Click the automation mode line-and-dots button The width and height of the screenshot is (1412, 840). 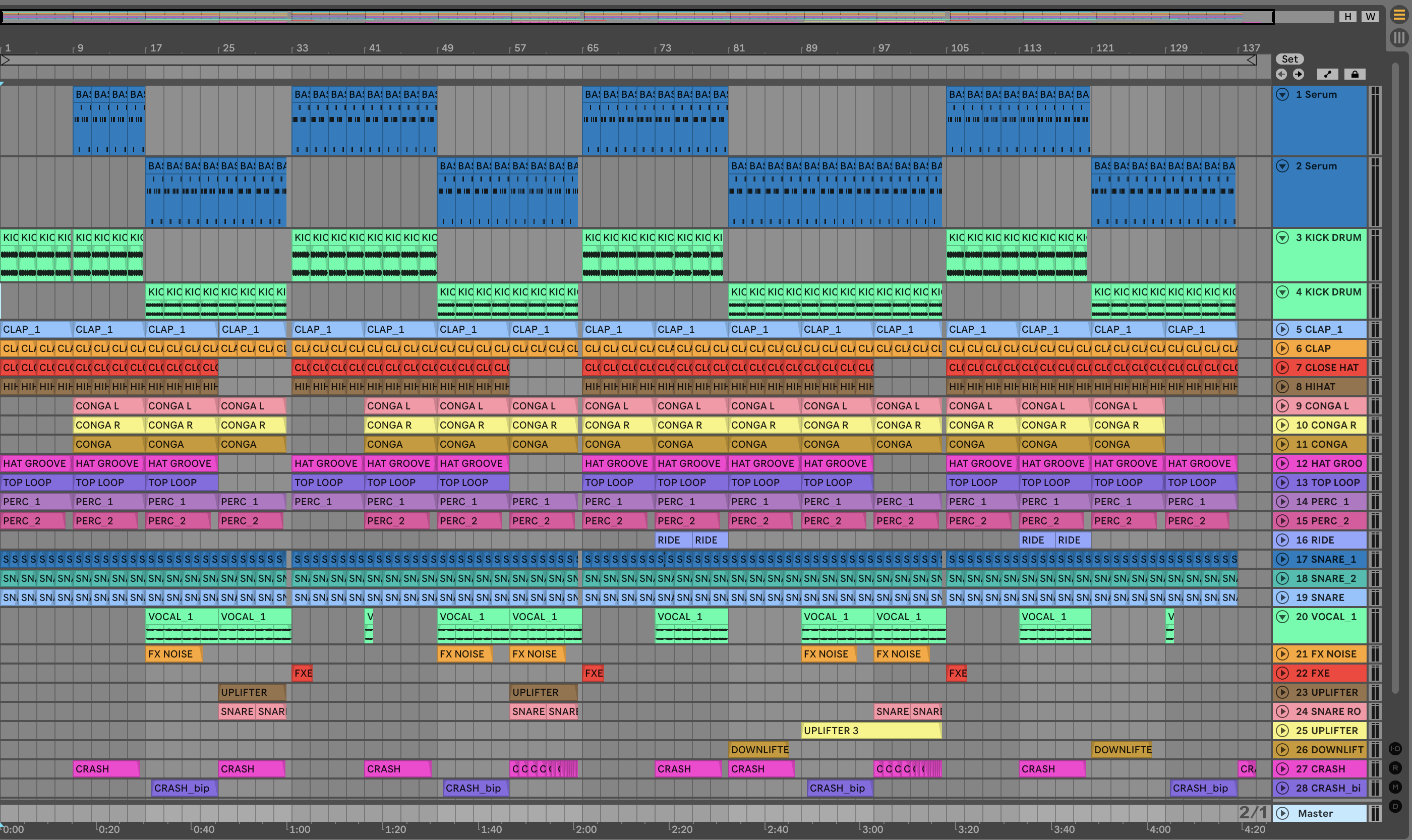(x=1327, y=74)
